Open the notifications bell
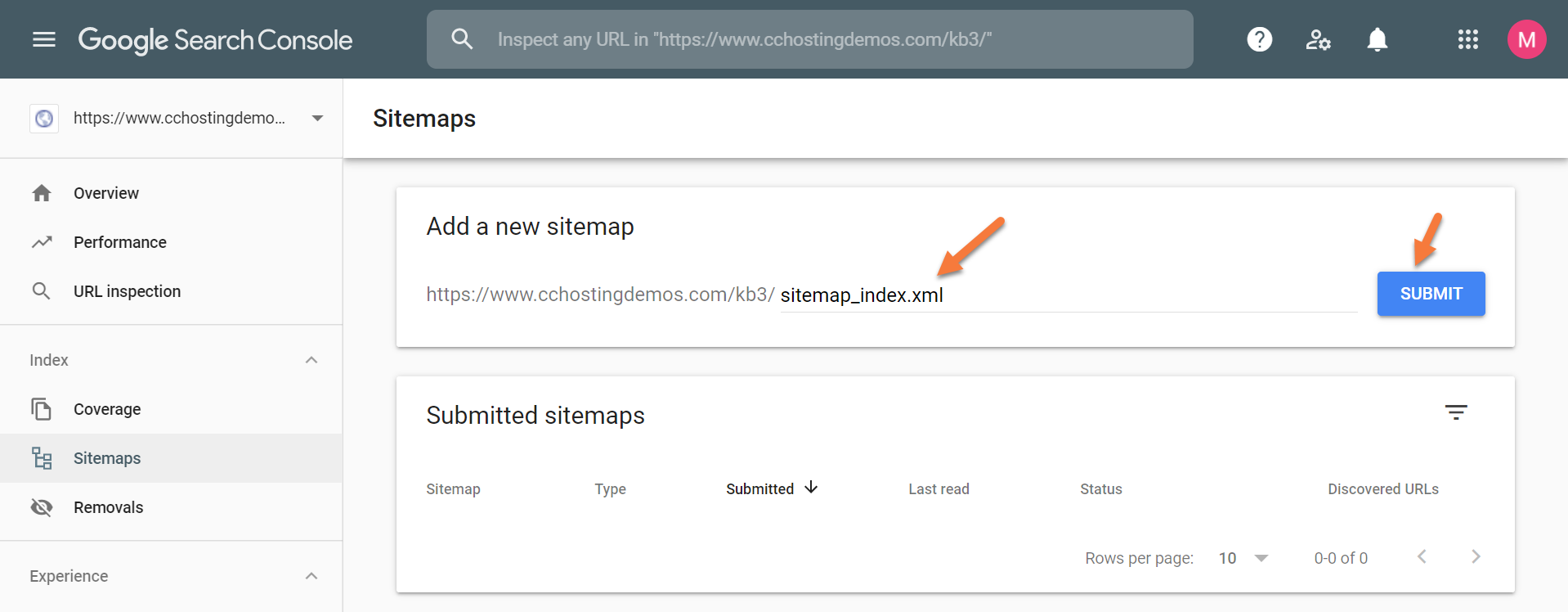Screen dimensions: 1568x612 (x=1378, y=39)
